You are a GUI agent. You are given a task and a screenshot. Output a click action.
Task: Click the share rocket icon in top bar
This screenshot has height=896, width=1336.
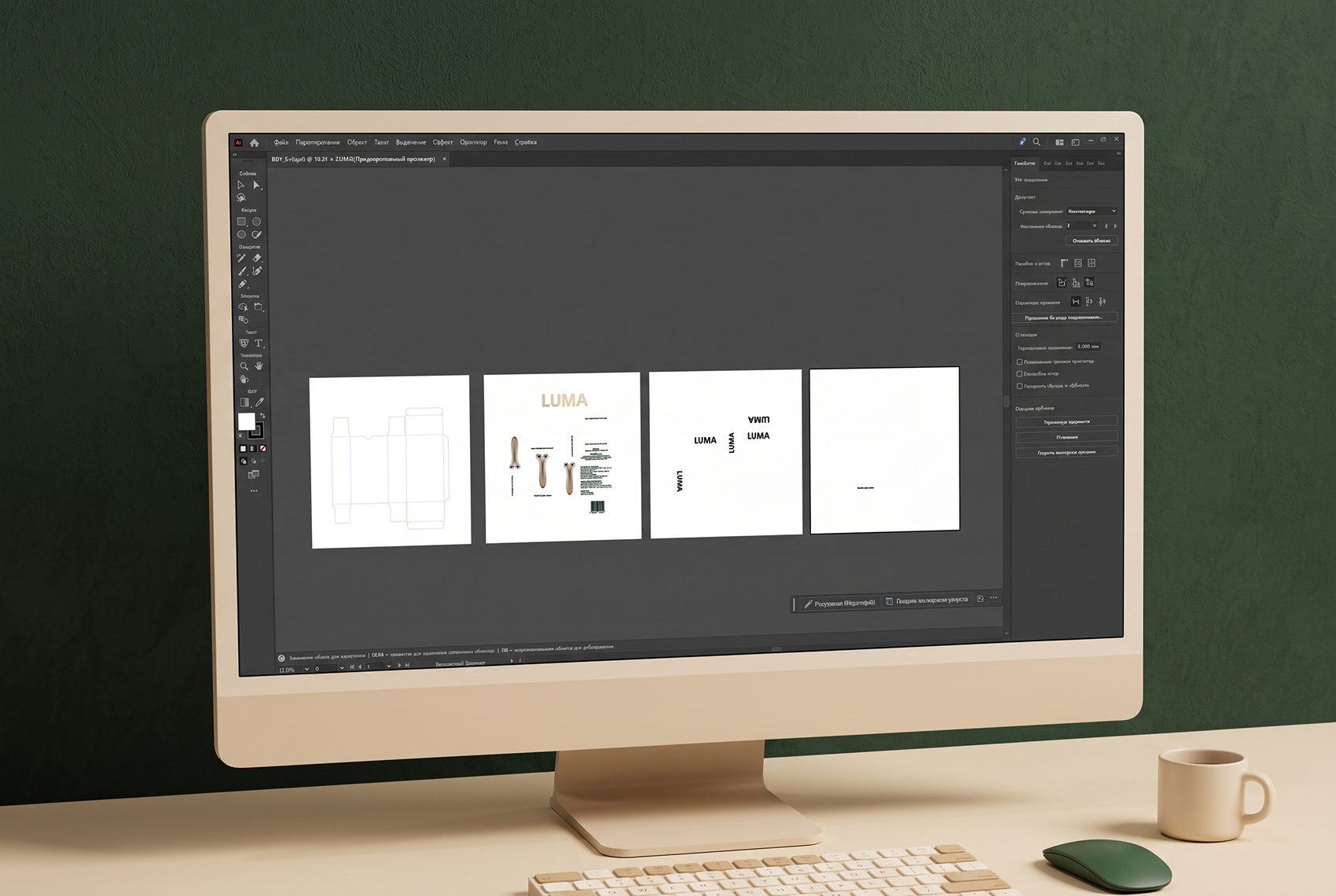click(x=1022, y=142)
